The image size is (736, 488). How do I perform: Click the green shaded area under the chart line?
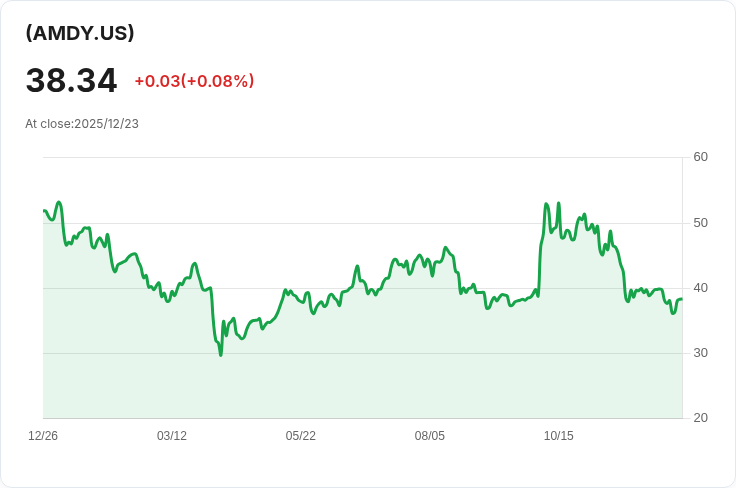[x=400, y=370]
